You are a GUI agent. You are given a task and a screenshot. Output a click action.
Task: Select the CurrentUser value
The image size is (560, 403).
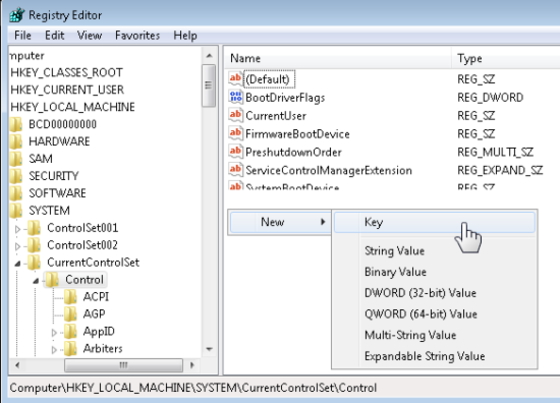click(x=276, y=116)
